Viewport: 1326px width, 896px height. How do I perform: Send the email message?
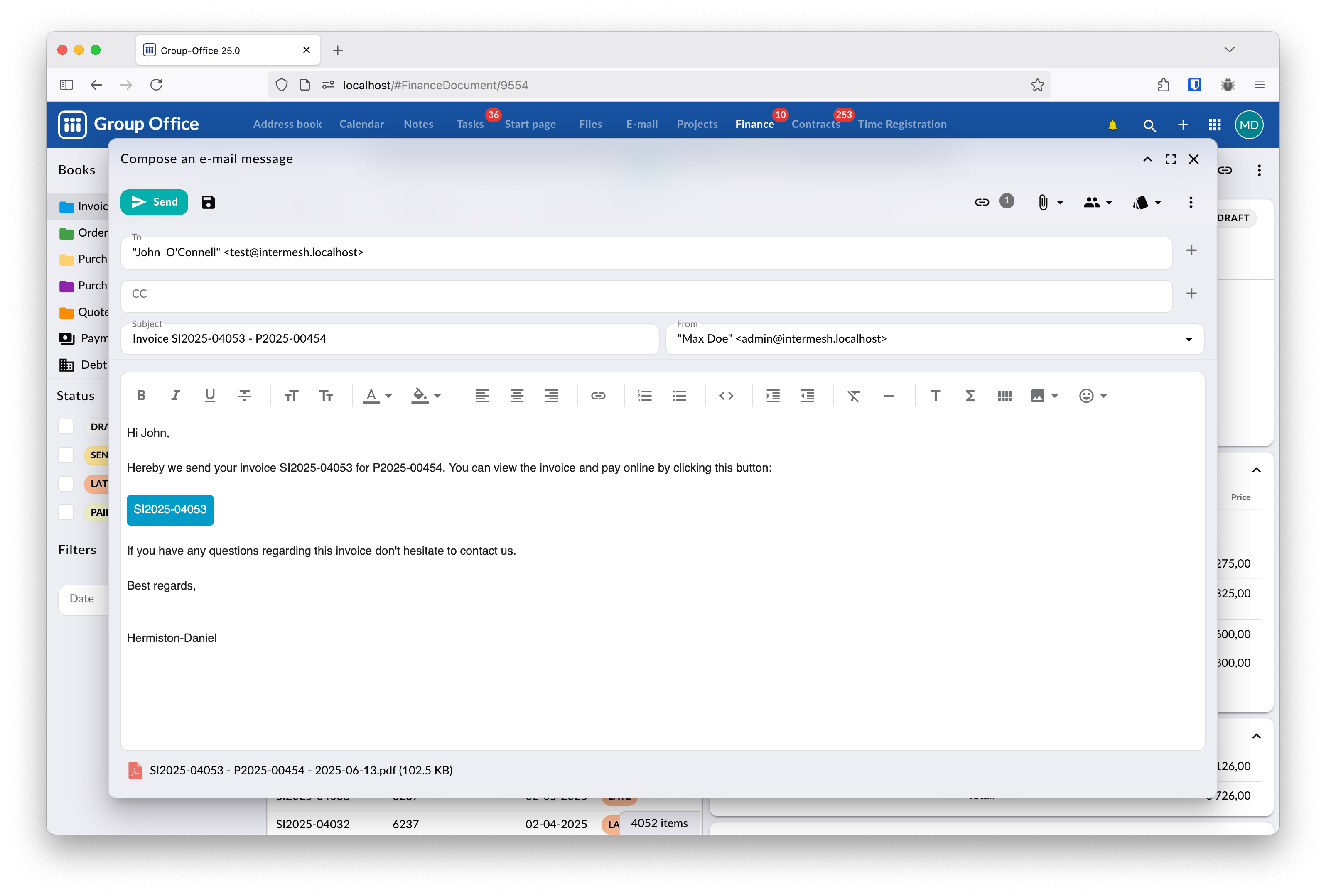point(154,202)
